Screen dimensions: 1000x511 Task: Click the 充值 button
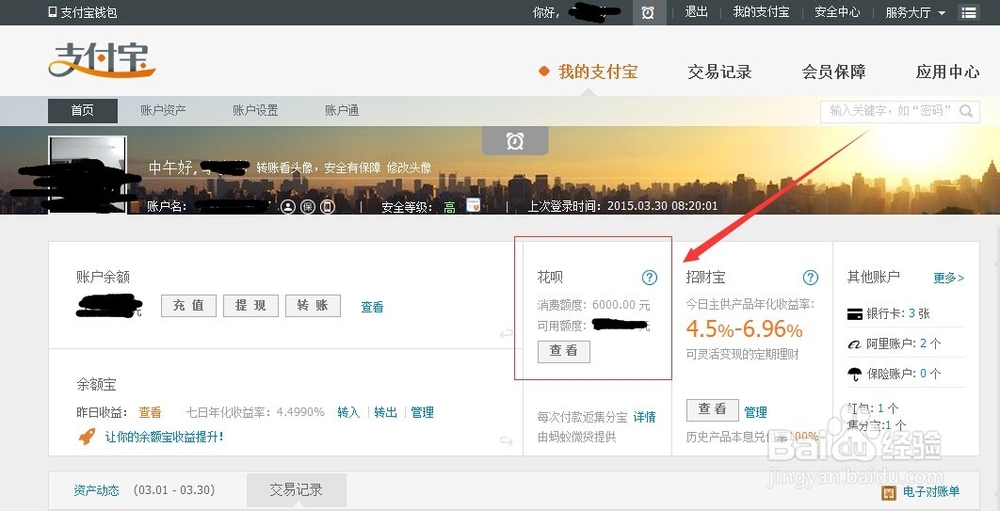[x=188, y=306]
